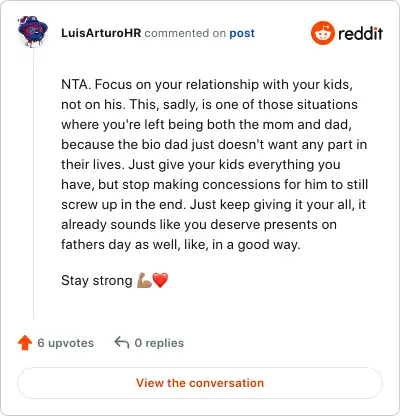Viewport: 400px width, 416px height.
Task: Click the Reddit Snoo logo icon
Action: (322, 33)
